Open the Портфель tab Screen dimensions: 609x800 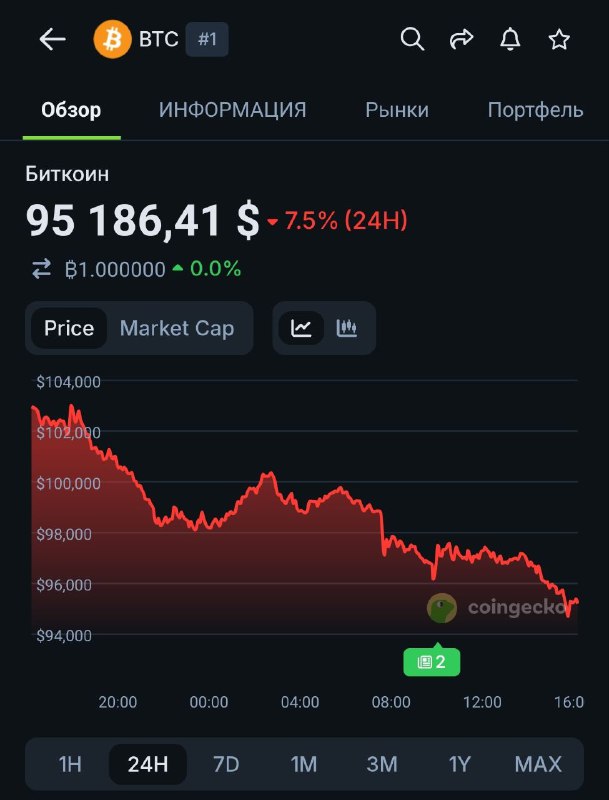(534, 110)
